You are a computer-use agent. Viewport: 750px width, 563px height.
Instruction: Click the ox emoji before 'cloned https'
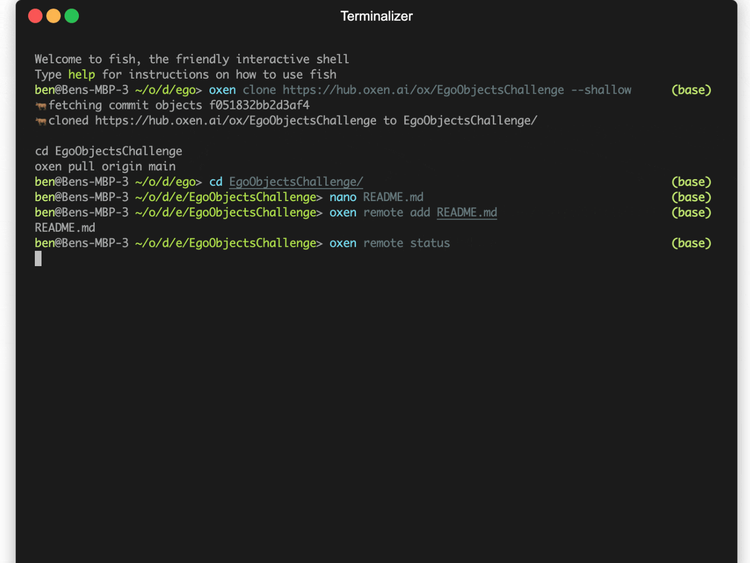pyautogui.click(x=41, y=121)
